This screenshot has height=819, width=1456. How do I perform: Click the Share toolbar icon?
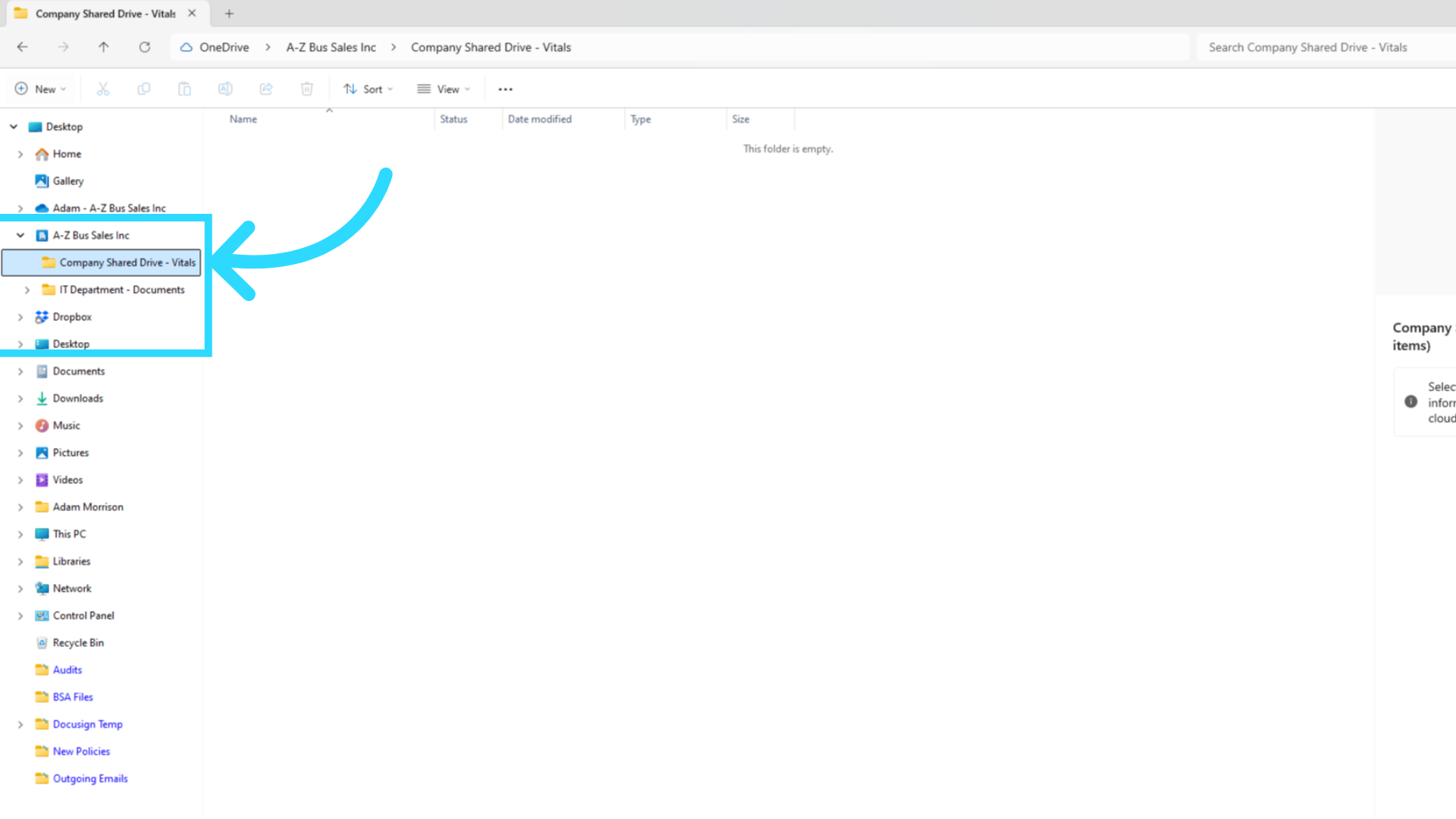pyautogui.click(x=266, y=89)
